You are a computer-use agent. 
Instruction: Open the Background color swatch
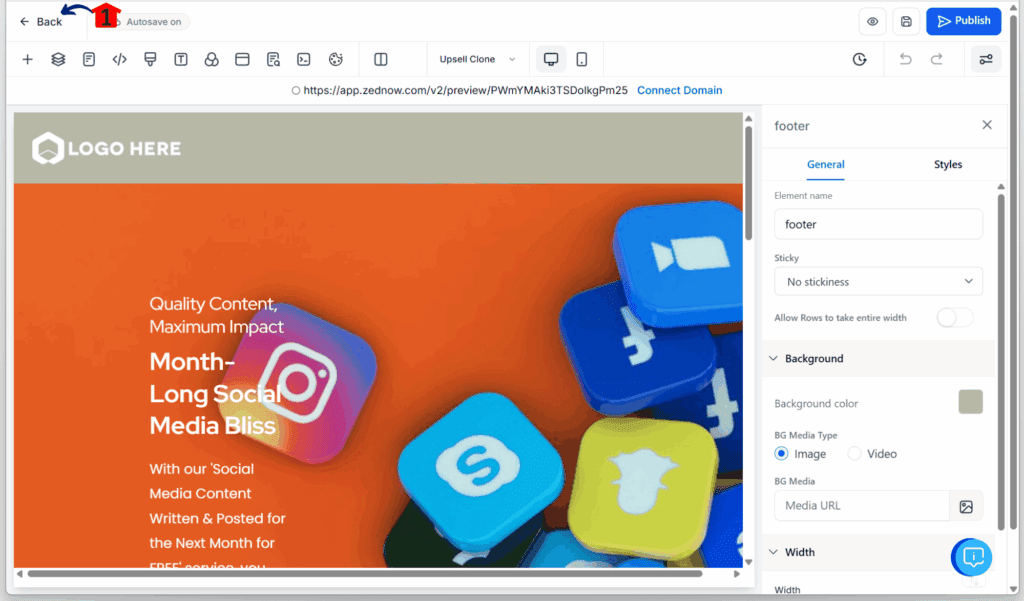coord(970,402)
